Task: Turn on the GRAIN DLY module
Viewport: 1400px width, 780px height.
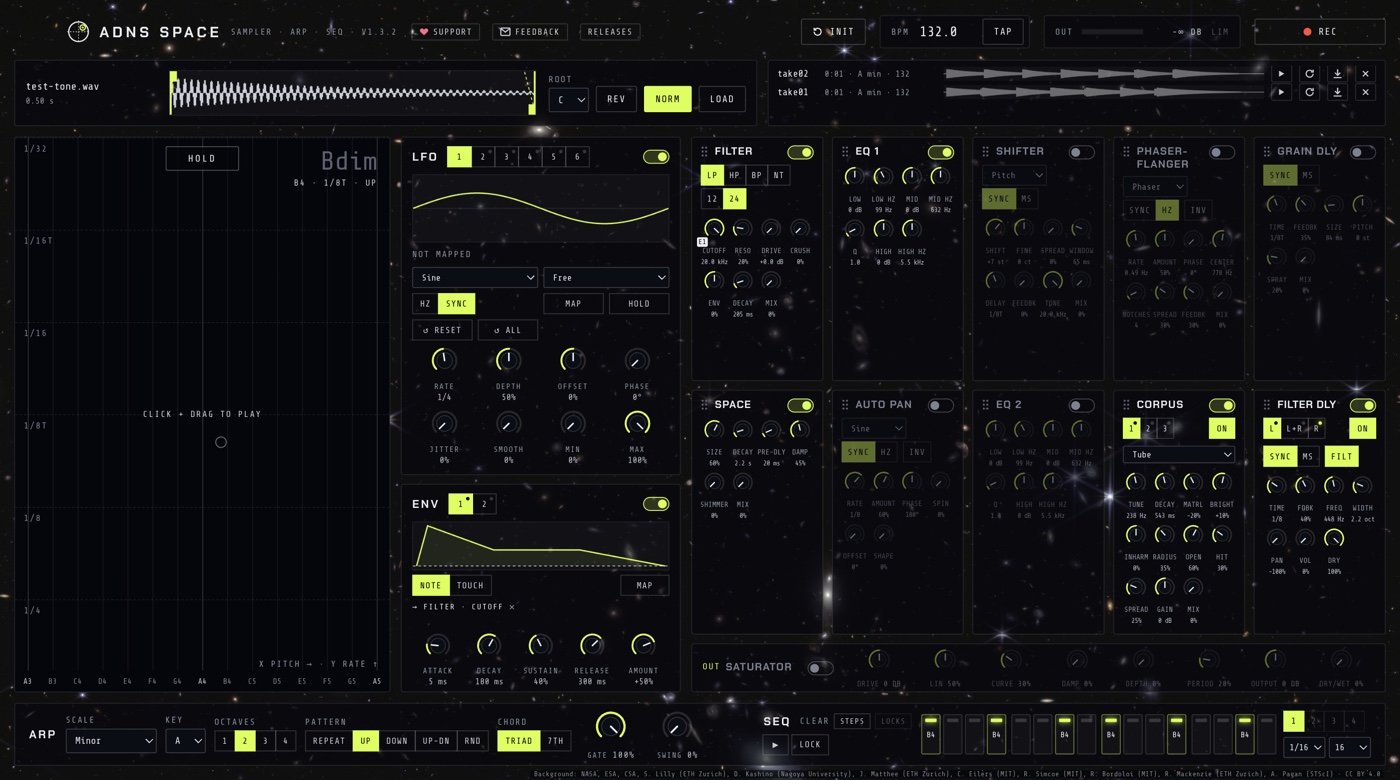Action: pyautogui.click(x=1362, y=152)
